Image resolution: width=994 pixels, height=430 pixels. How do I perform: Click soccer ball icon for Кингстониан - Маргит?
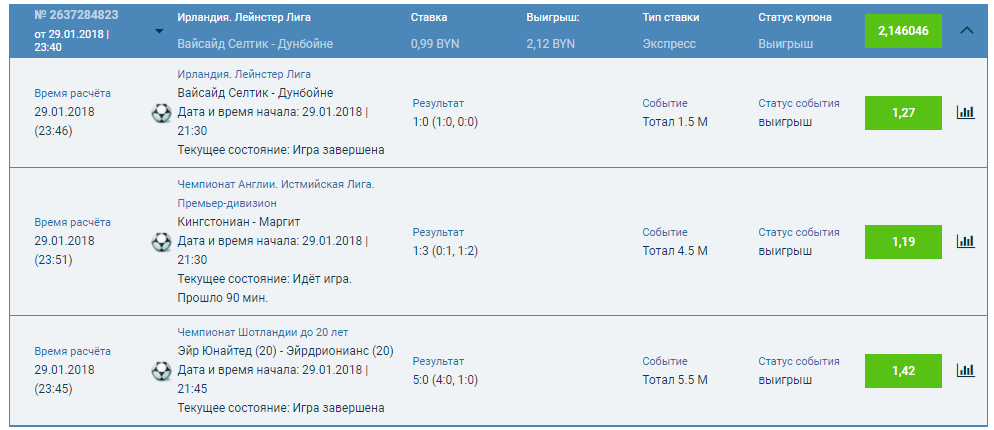[x=161, y=241]
